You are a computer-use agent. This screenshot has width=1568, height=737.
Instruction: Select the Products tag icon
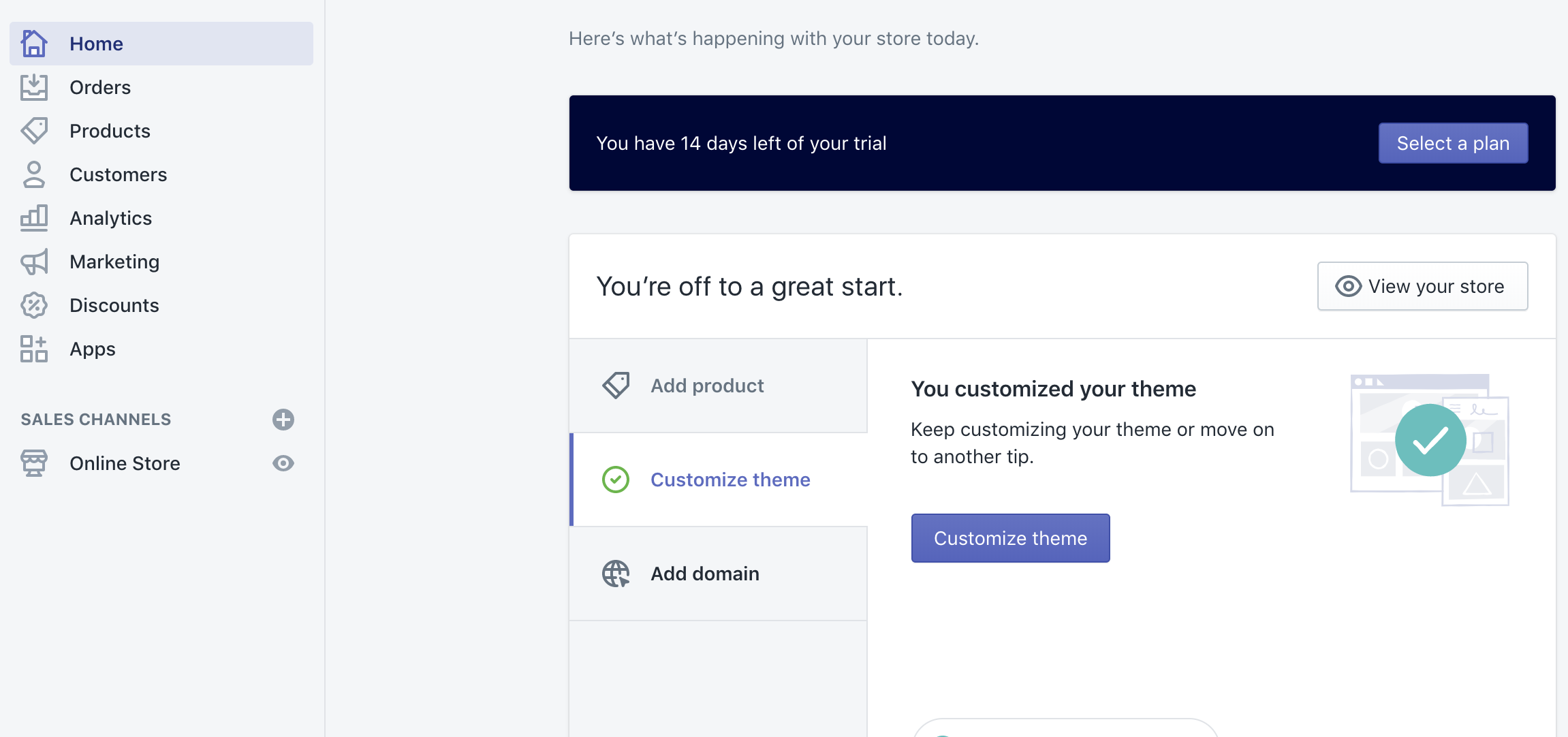[33, 131]
